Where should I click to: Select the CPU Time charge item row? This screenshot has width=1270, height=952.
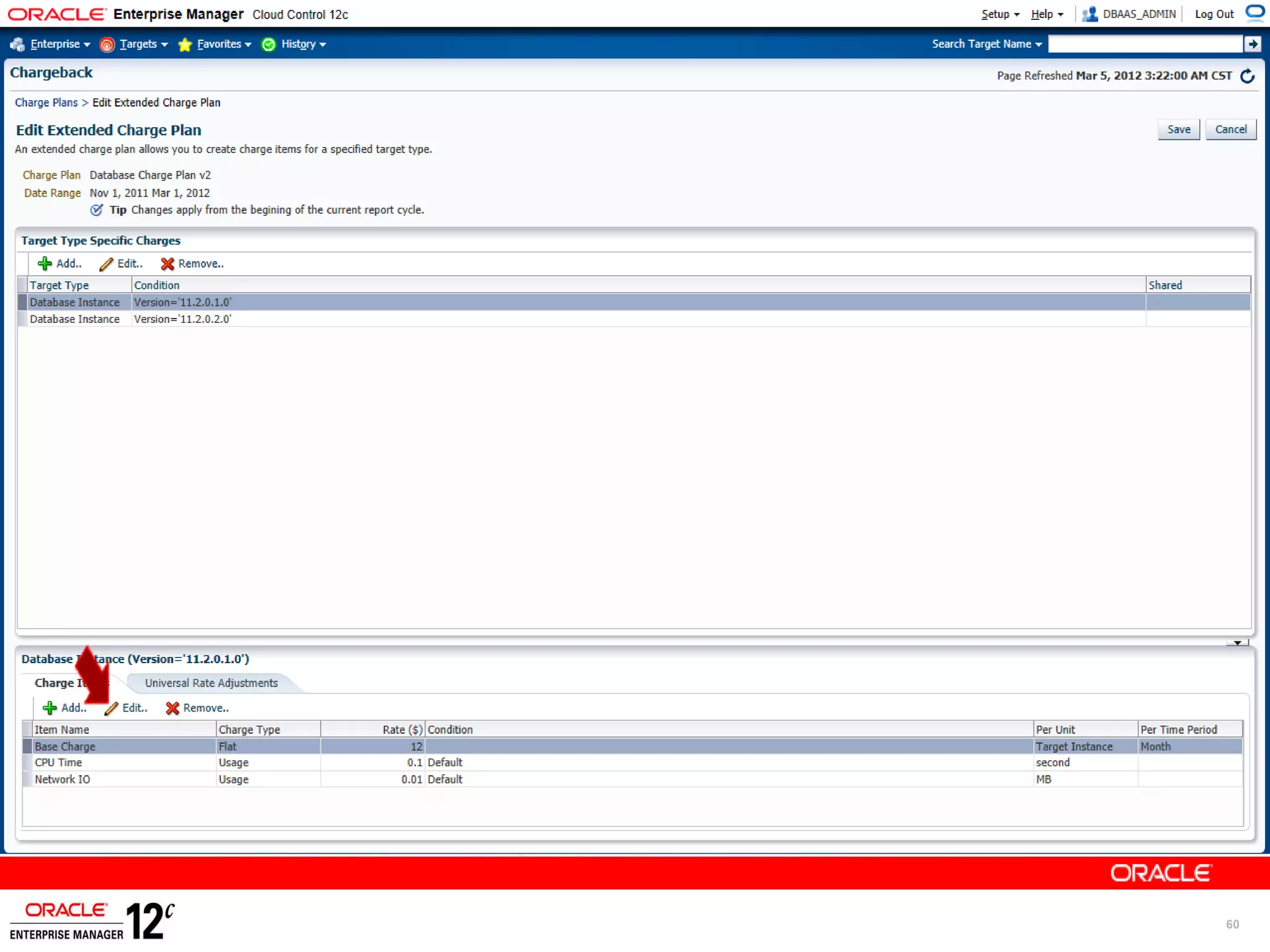pyautogui.click(x=58, y=763)
